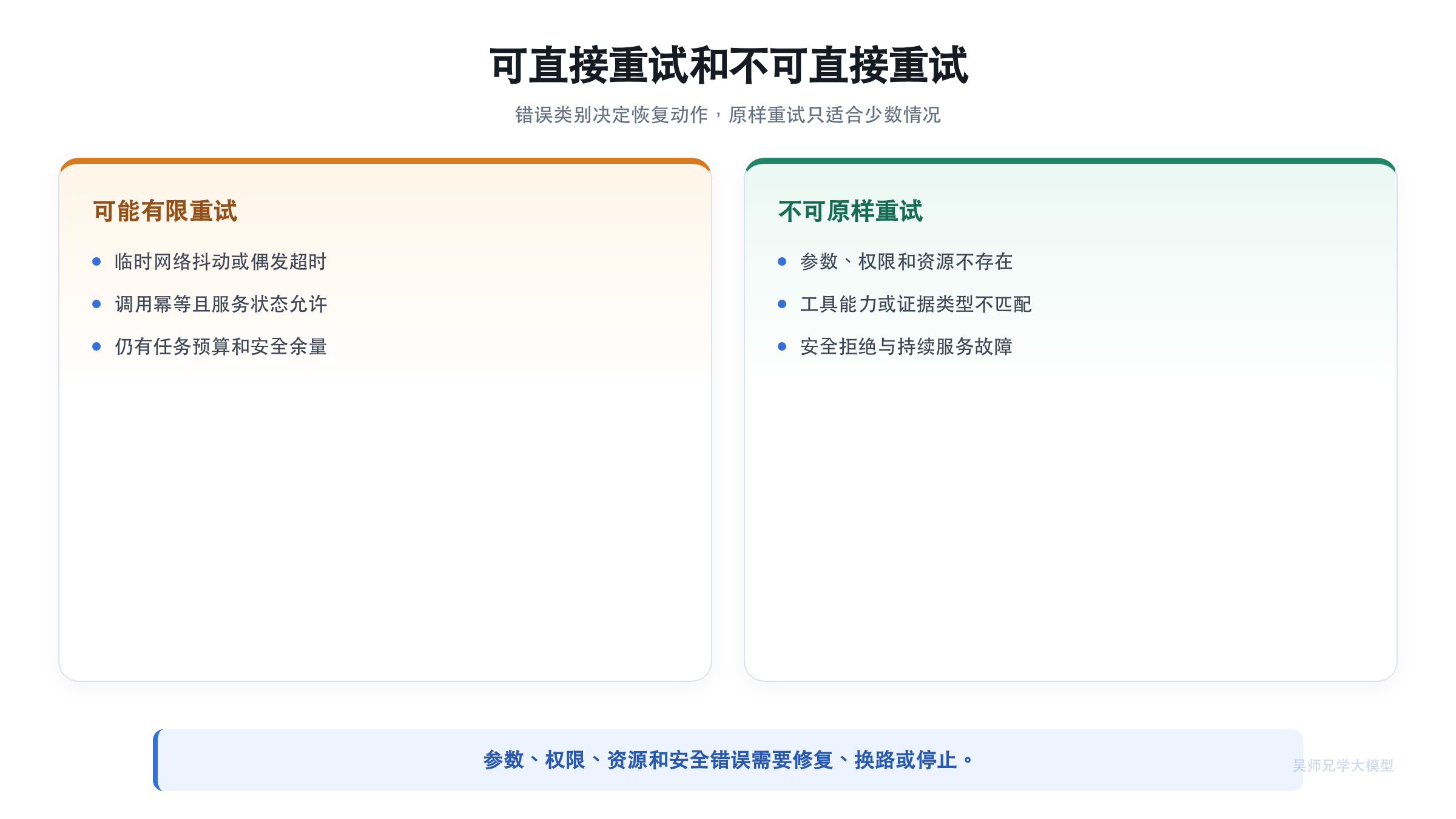This screenshot has height=819, width=1456.
Task: Click bullet text 工具能力或证据类型不匹配
Action: coord(916,304)
